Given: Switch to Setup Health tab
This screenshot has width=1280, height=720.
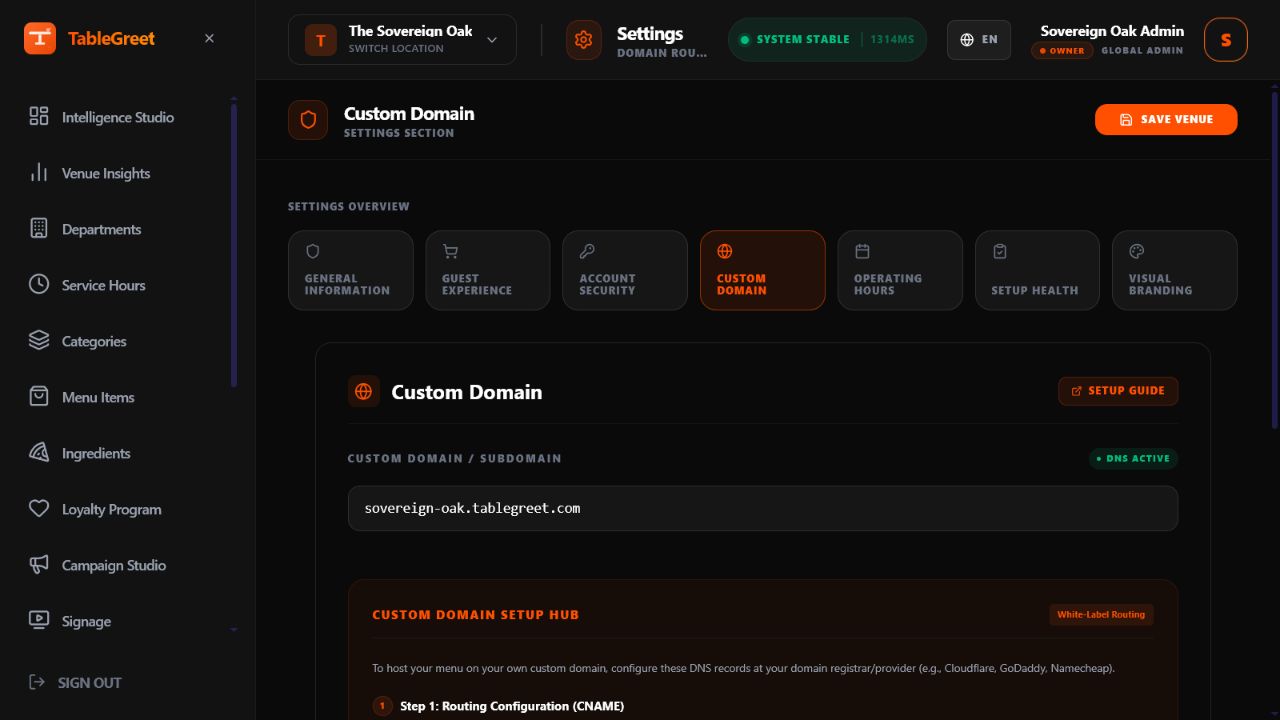Looking at the screenshot, I should tap(1037, 270).
